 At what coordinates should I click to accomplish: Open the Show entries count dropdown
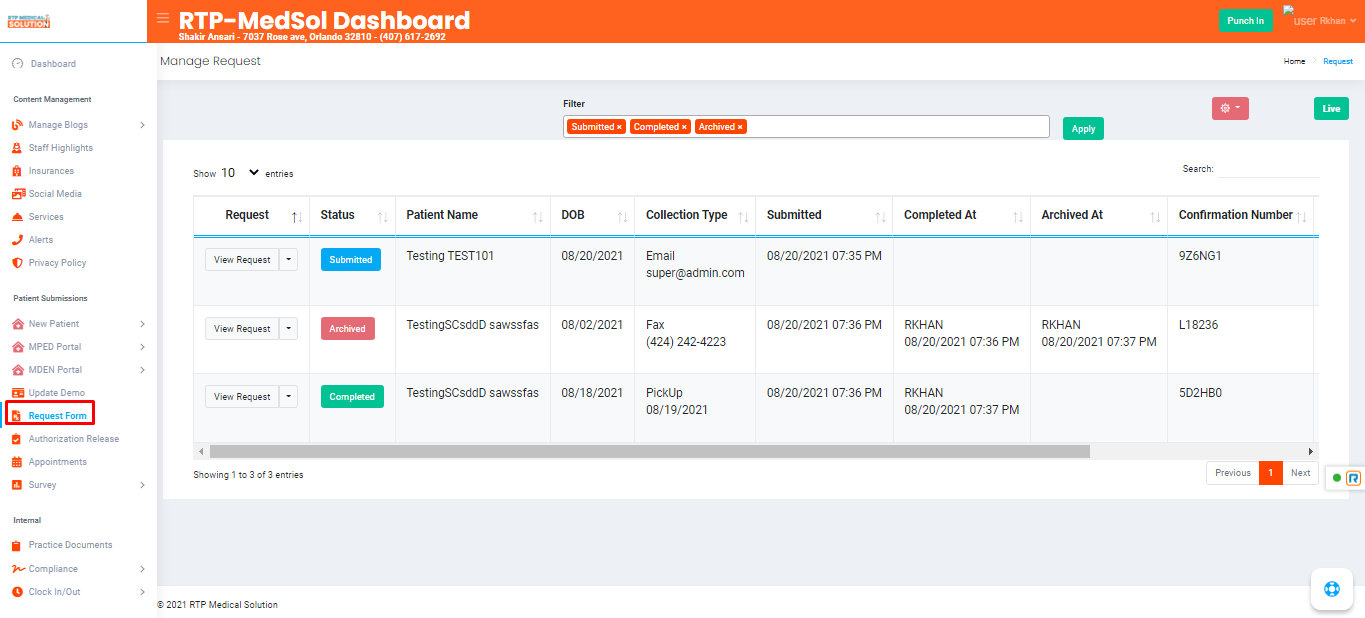click(240, 173)
